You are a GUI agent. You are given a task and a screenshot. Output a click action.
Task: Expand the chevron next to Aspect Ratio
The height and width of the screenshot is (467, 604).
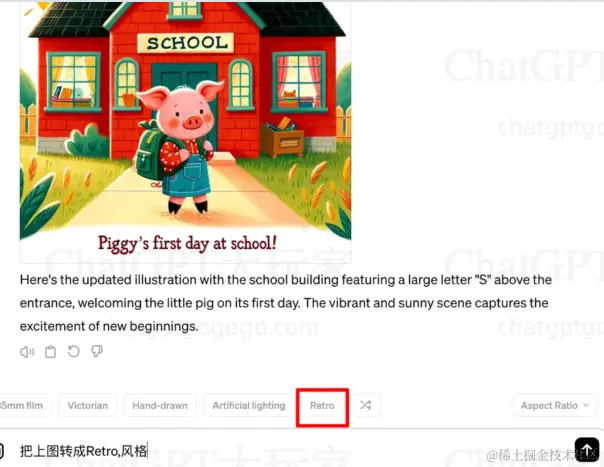tap(586, 405)
